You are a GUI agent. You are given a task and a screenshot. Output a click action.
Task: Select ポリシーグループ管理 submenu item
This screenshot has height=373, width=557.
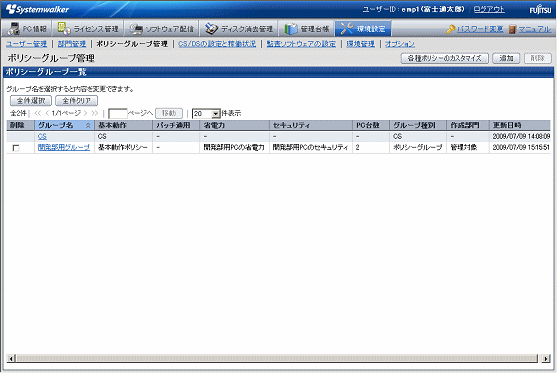(x=132, y=44)
